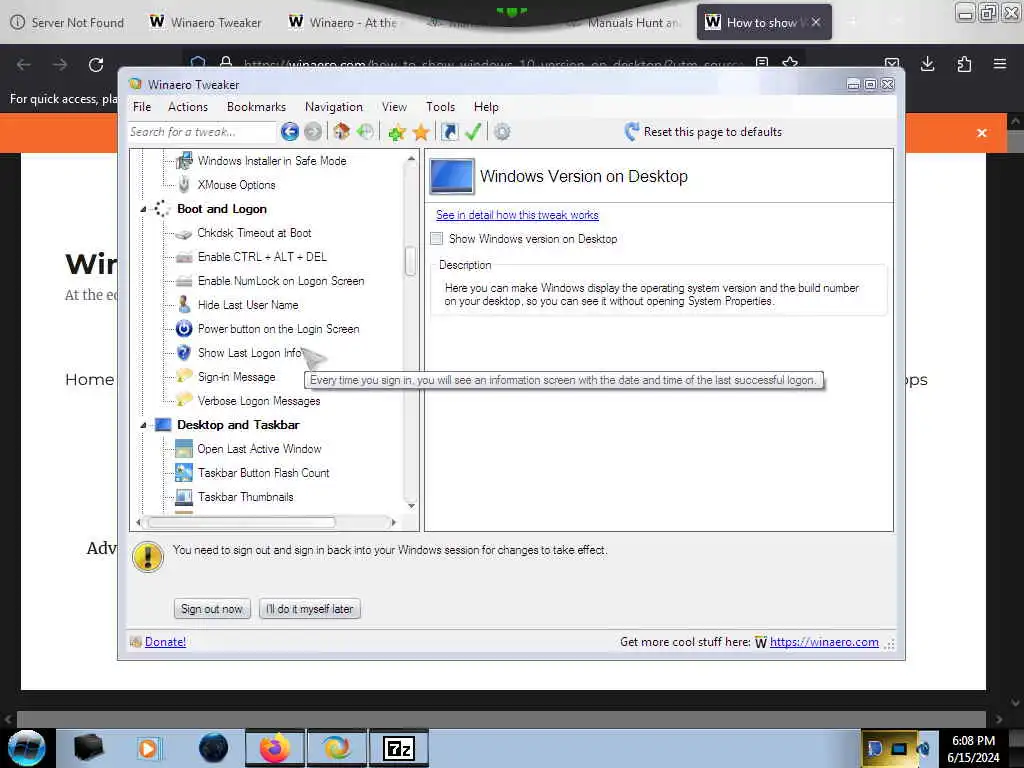Reload the Firefox page
Image resolution: width=1024 pixels, height=768 pixels.
[x=96, y=64]
